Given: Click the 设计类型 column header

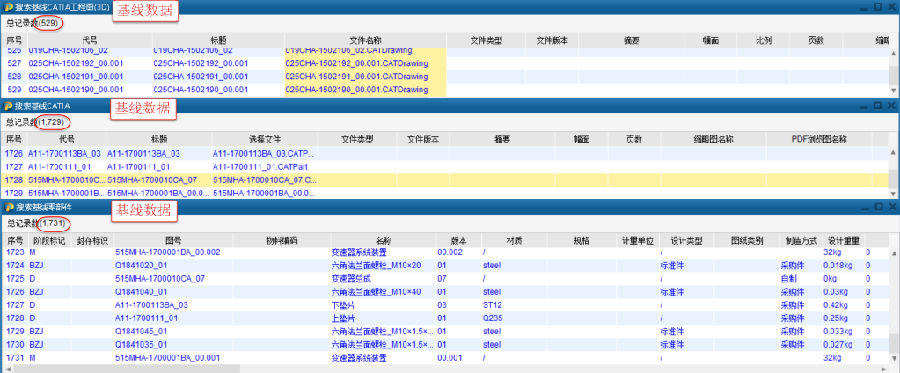Looking at the screenshot, I should click(686, 240).
